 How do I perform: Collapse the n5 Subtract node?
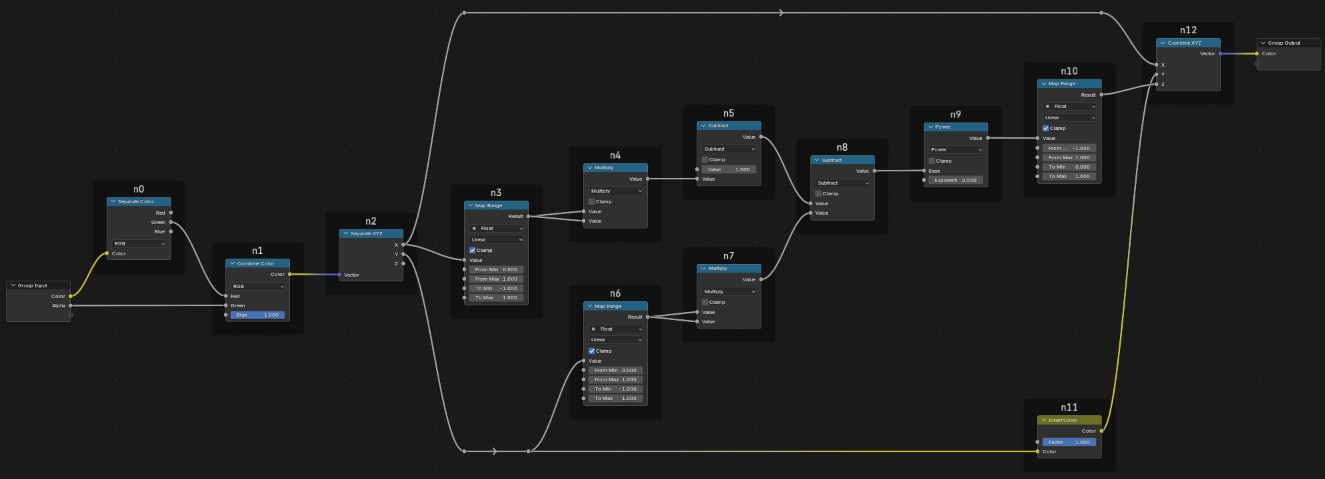[703, 126]
